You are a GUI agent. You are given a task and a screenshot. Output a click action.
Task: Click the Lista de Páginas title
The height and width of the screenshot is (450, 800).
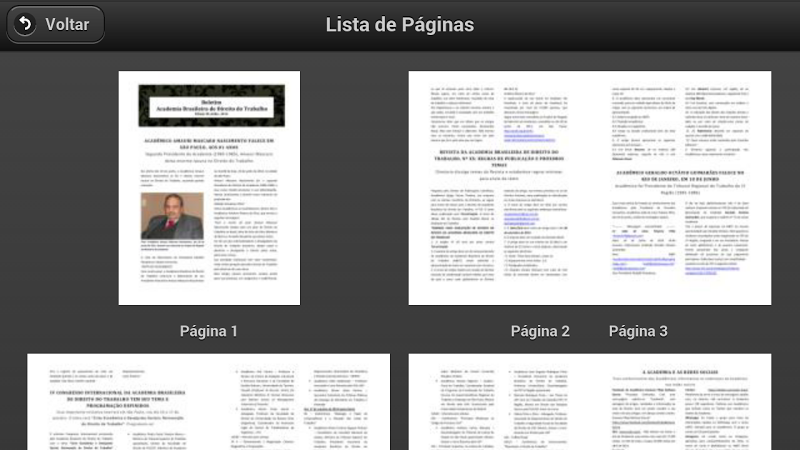pos(400,24)
